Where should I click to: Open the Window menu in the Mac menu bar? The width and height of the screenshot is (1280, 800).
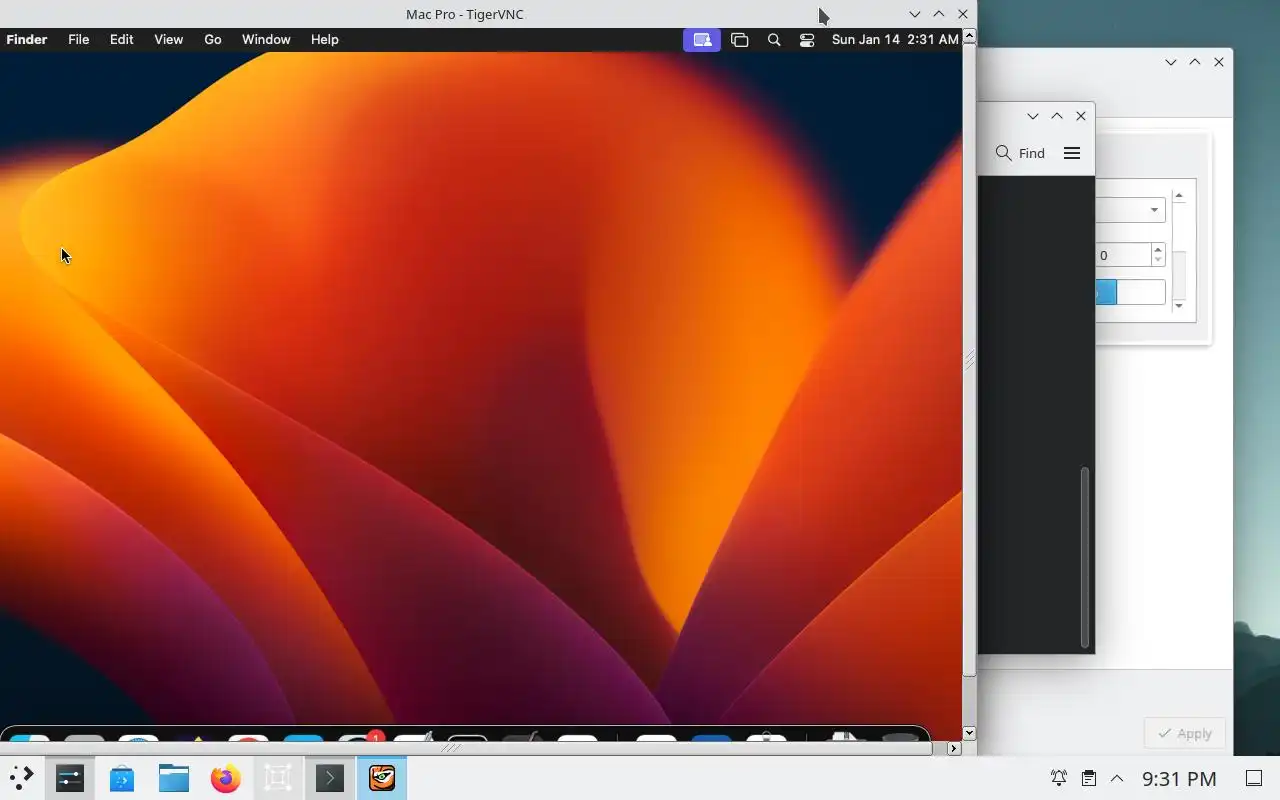(x=266, y=39)
